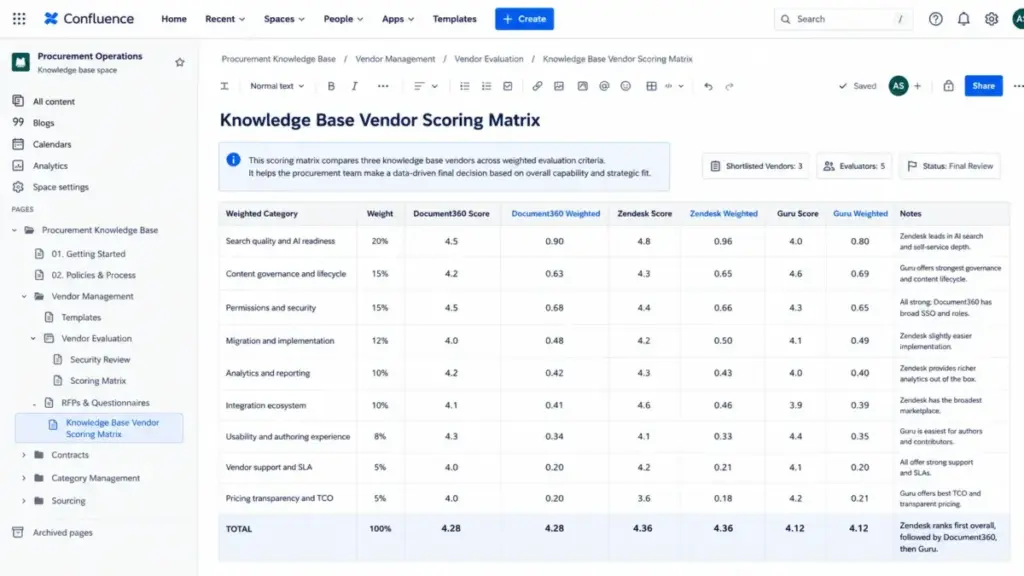
Task: Click the AS editor avatar
Action: point(899,86)
